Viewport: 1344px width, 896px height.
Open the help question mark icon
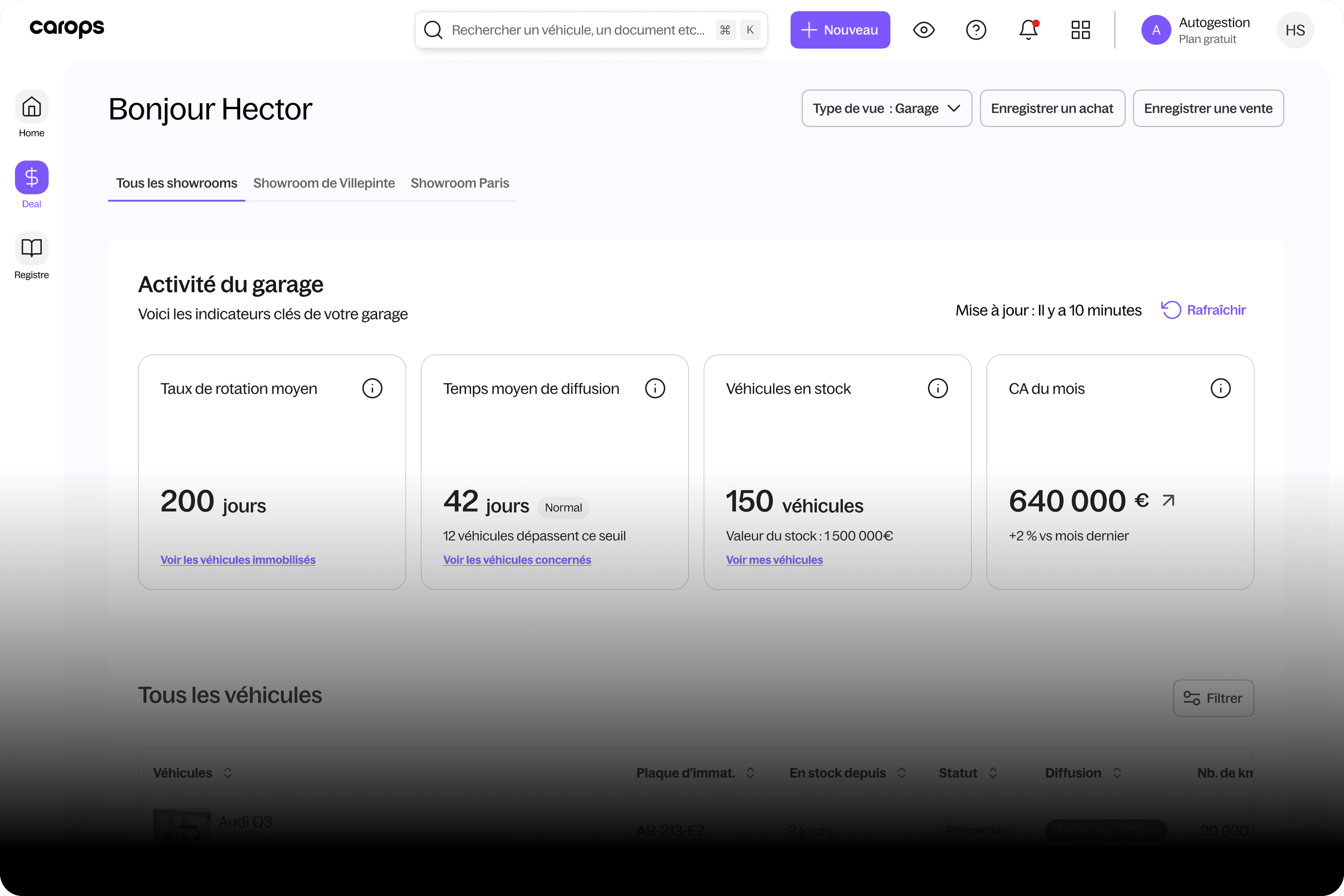[x=976, y=30]
